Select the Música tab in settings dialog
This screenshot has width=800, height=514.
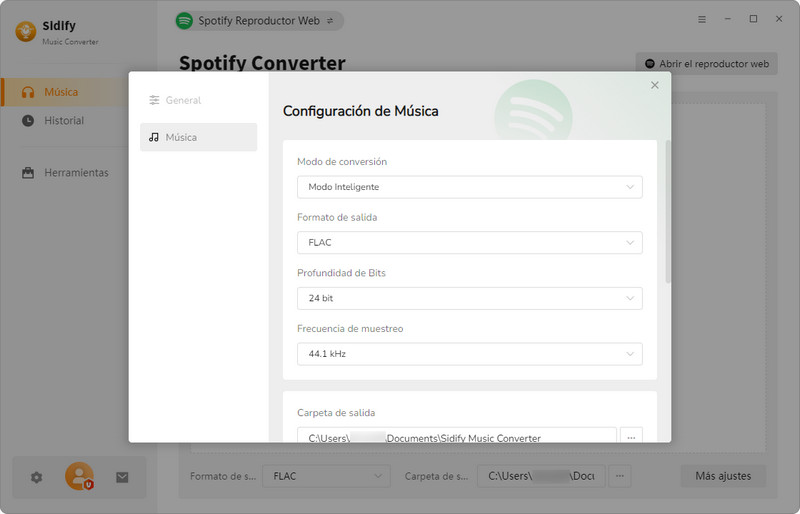198,137
